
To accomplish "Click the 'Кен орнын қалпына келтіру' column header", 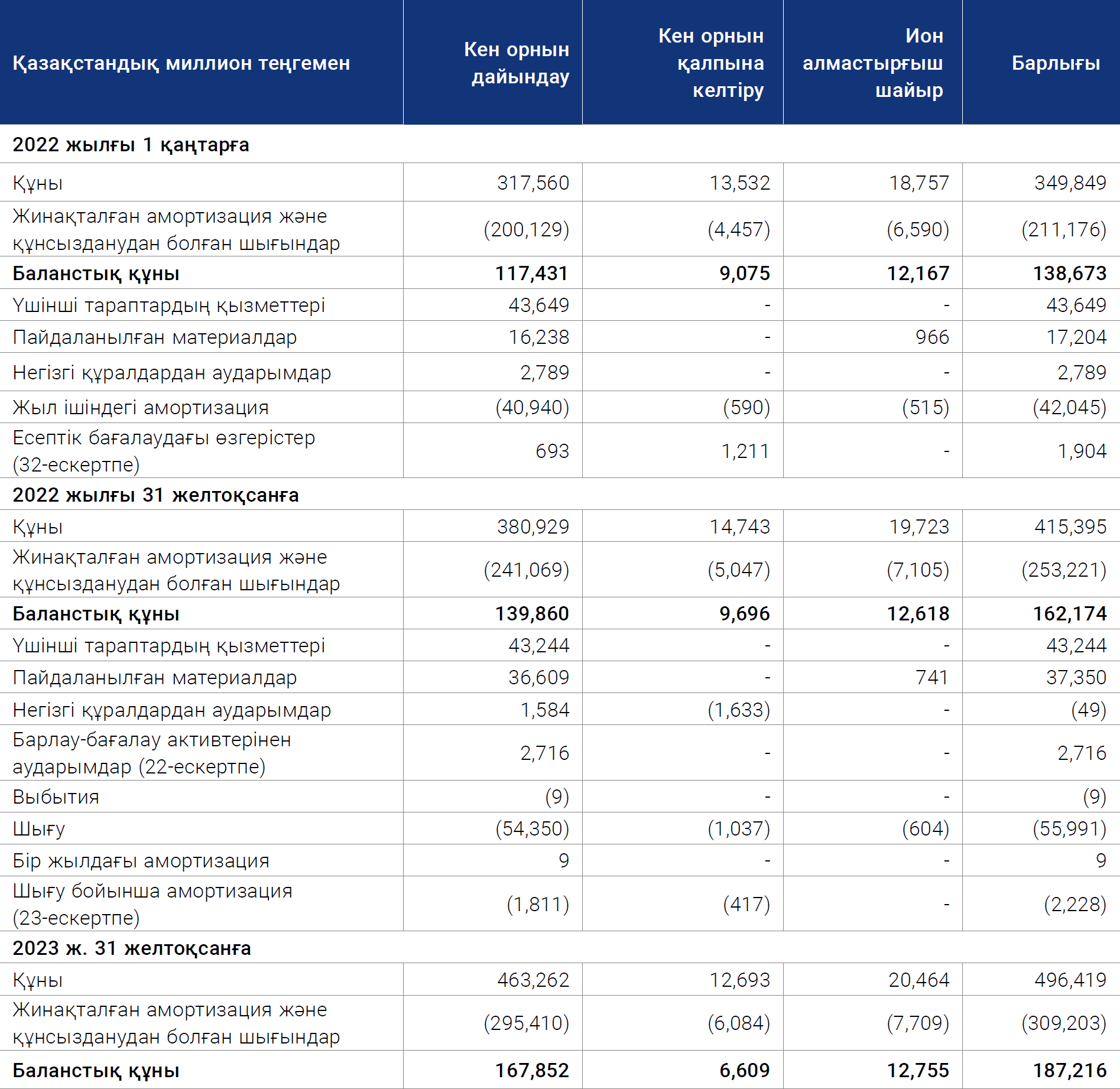I will [x=711, y=63].
